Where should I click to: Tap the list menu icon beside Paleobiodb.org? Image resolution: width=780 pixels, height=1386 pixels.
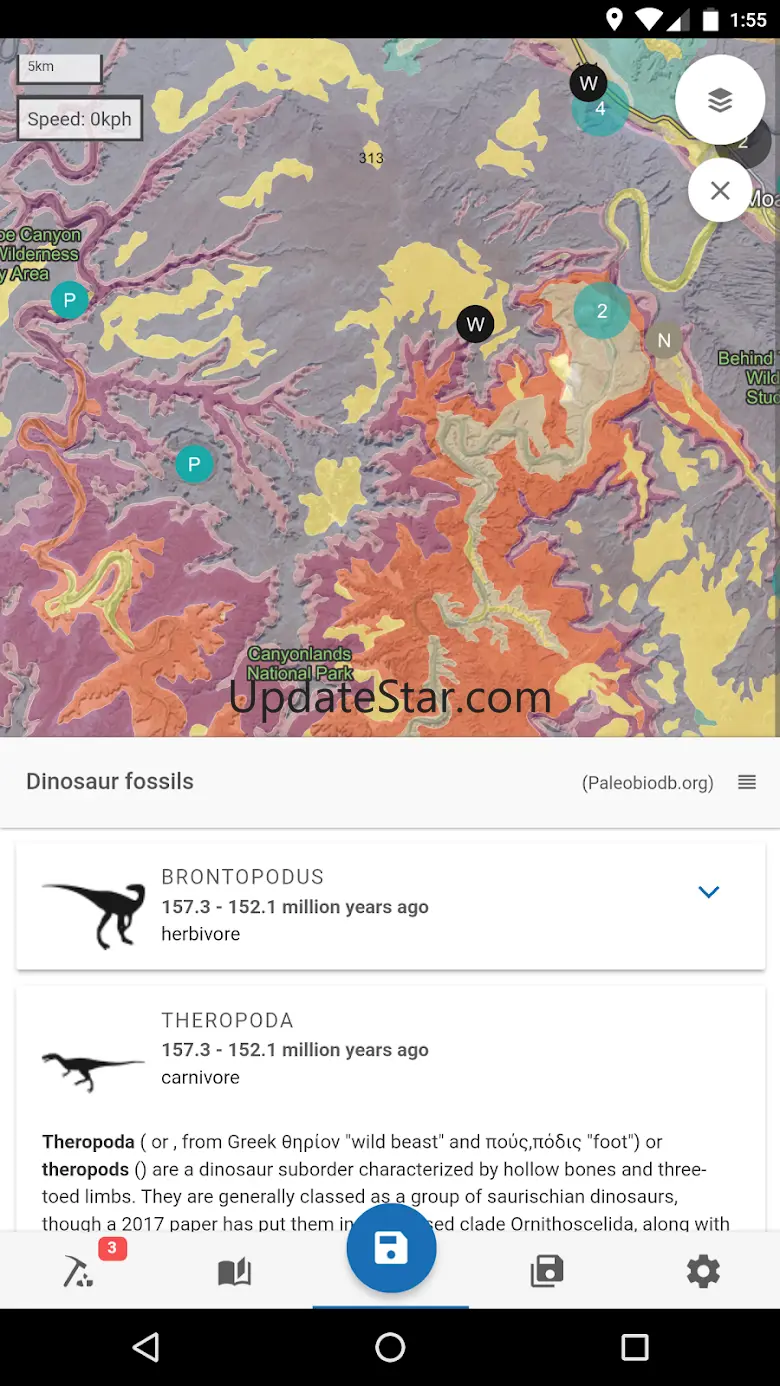pos(747,782)
